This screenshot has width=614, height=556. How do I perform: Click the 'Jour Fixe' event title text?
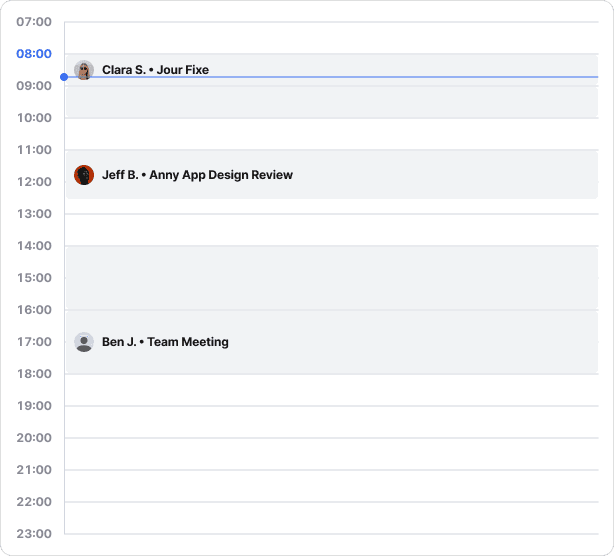pyautogui.click(x=182, y=70)
